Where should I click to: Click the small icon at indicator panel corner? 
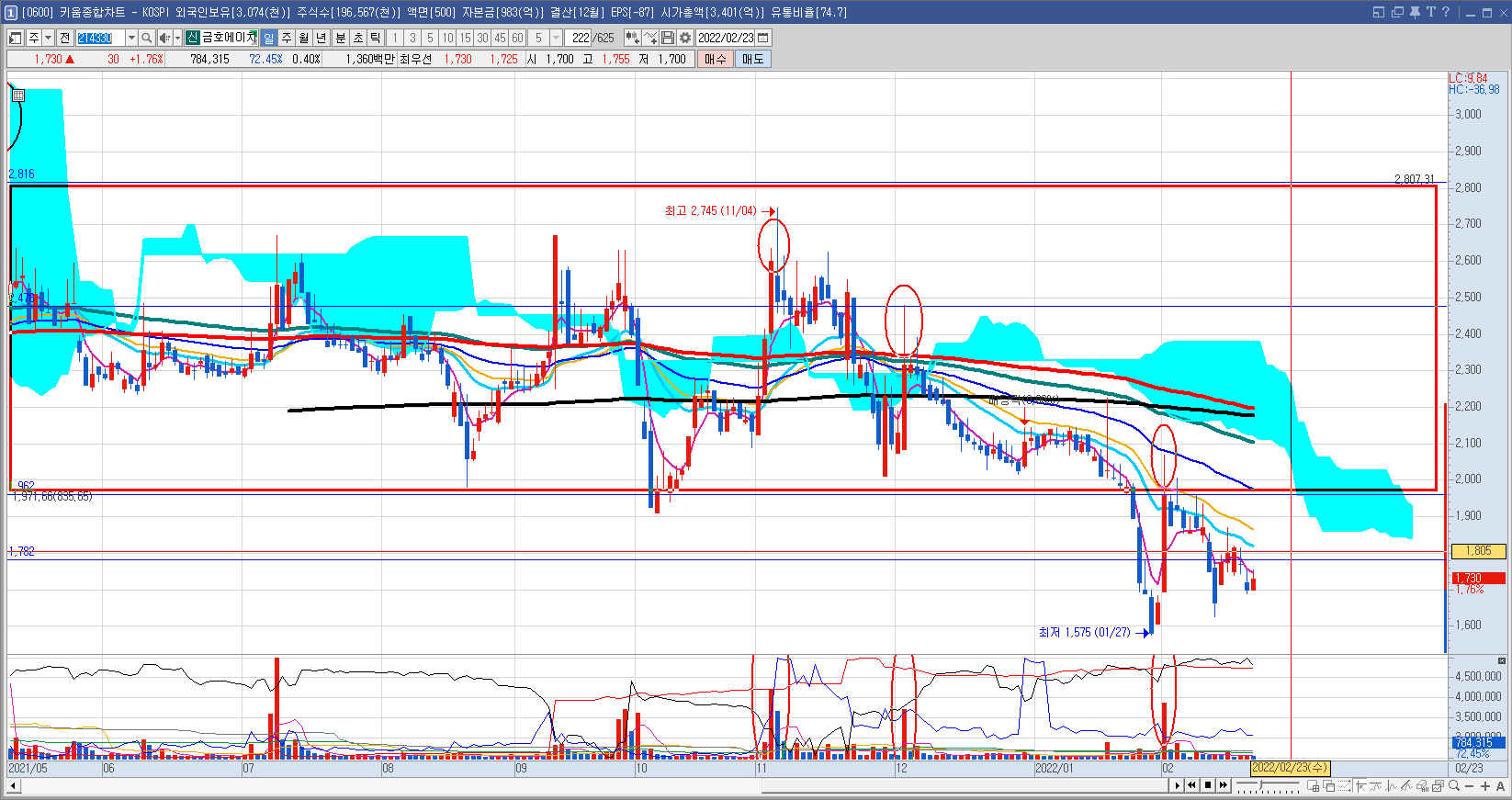pos(1502,660)
